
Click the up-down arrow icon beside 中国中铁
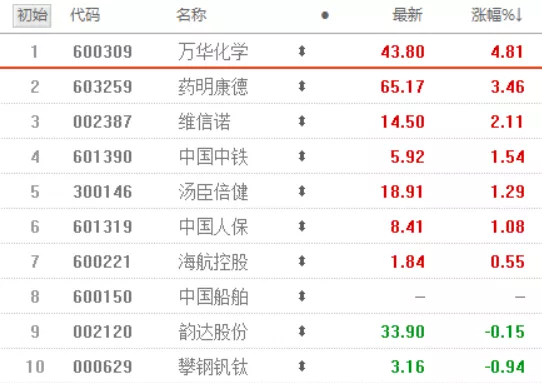pos(302,157)
